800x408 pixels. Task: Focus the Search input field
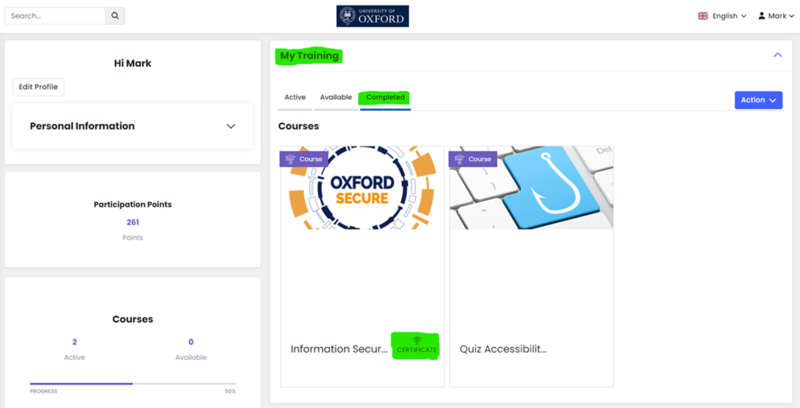pos(55,16)
